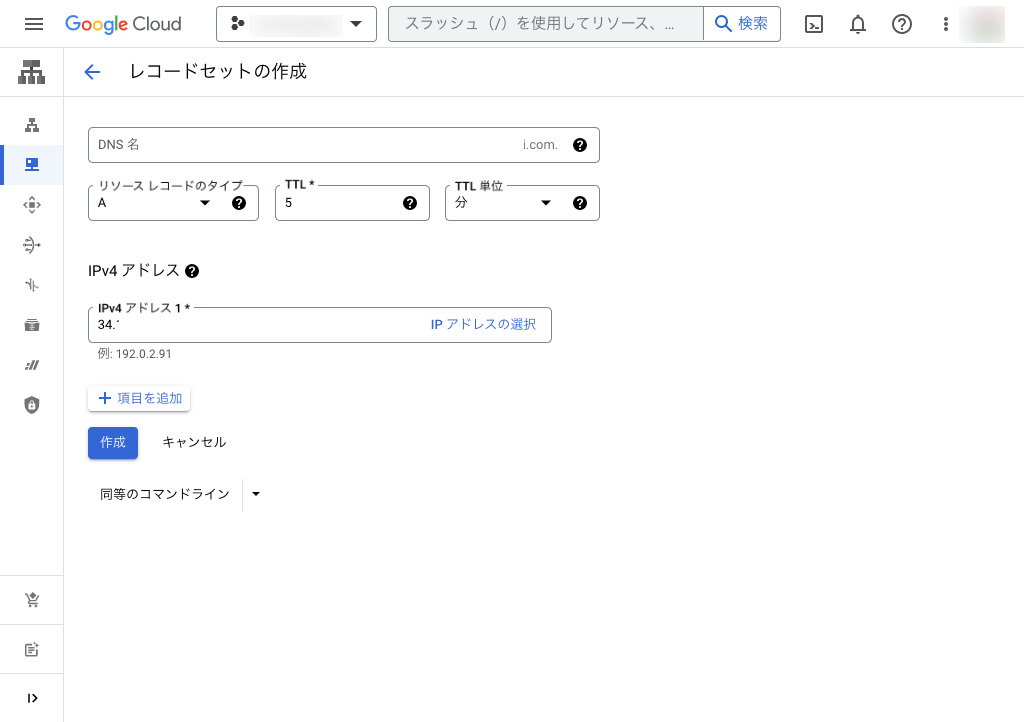The image size is (1024, 722).
Task: Expand the 同等のコマンドライン dropdown arrow
Action: click(x=256, y=494)
